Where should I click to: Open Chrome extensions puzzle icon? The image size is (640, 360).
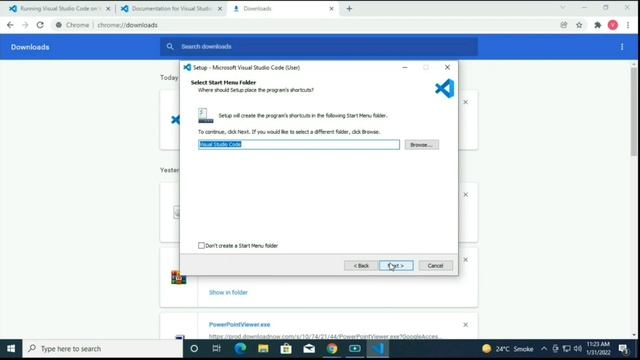pos(598,25)
